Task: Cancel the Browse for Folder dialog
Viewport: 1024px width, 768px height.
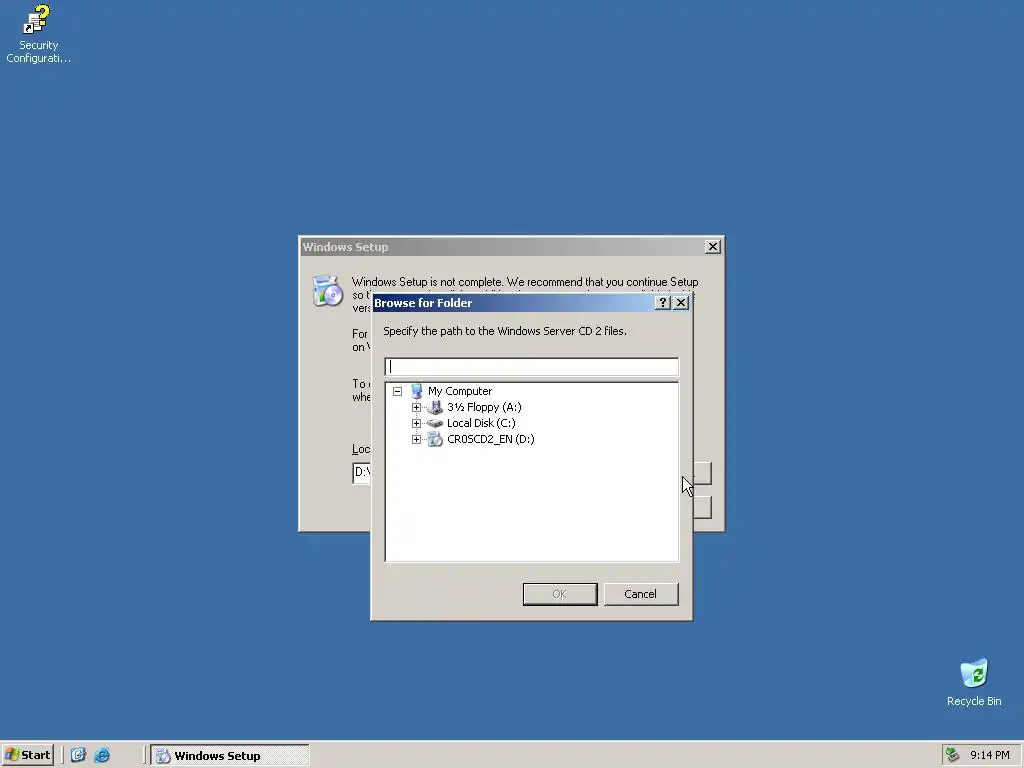Action: click(641, 594)
